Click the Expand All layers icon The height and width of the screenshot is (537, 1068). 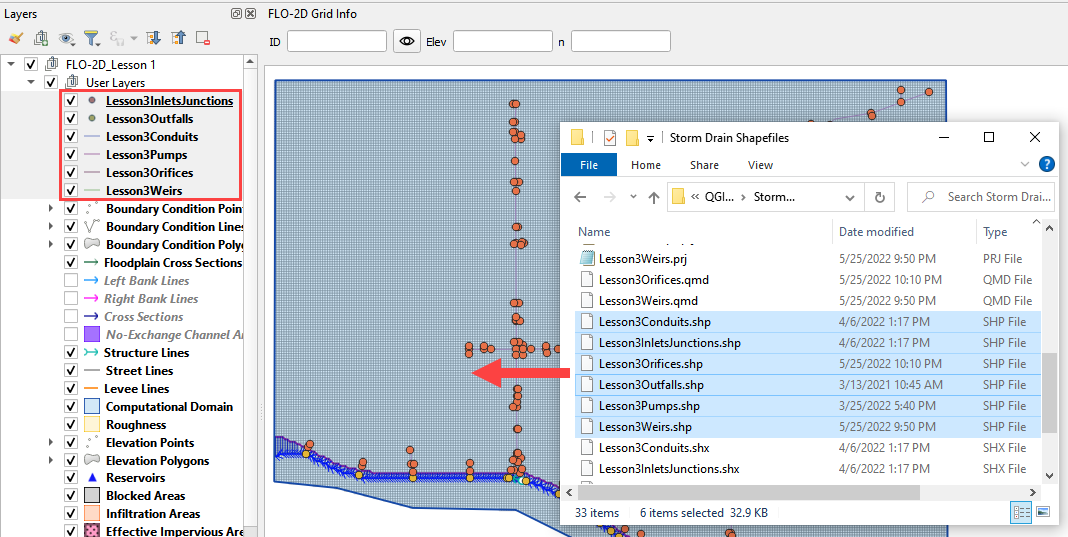[x=153, y=39]
